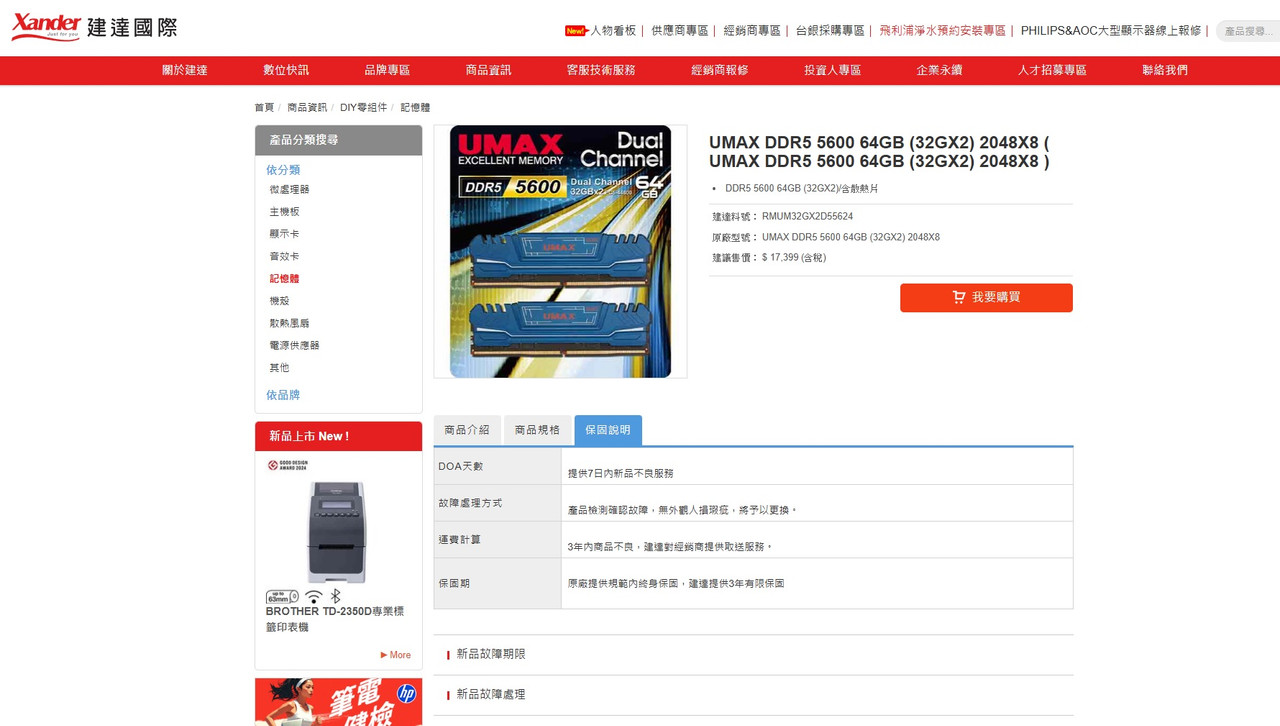The image size is (1280, 726).
Task: Switch to 保固說明 tab
Action: [x=608, y=430]
